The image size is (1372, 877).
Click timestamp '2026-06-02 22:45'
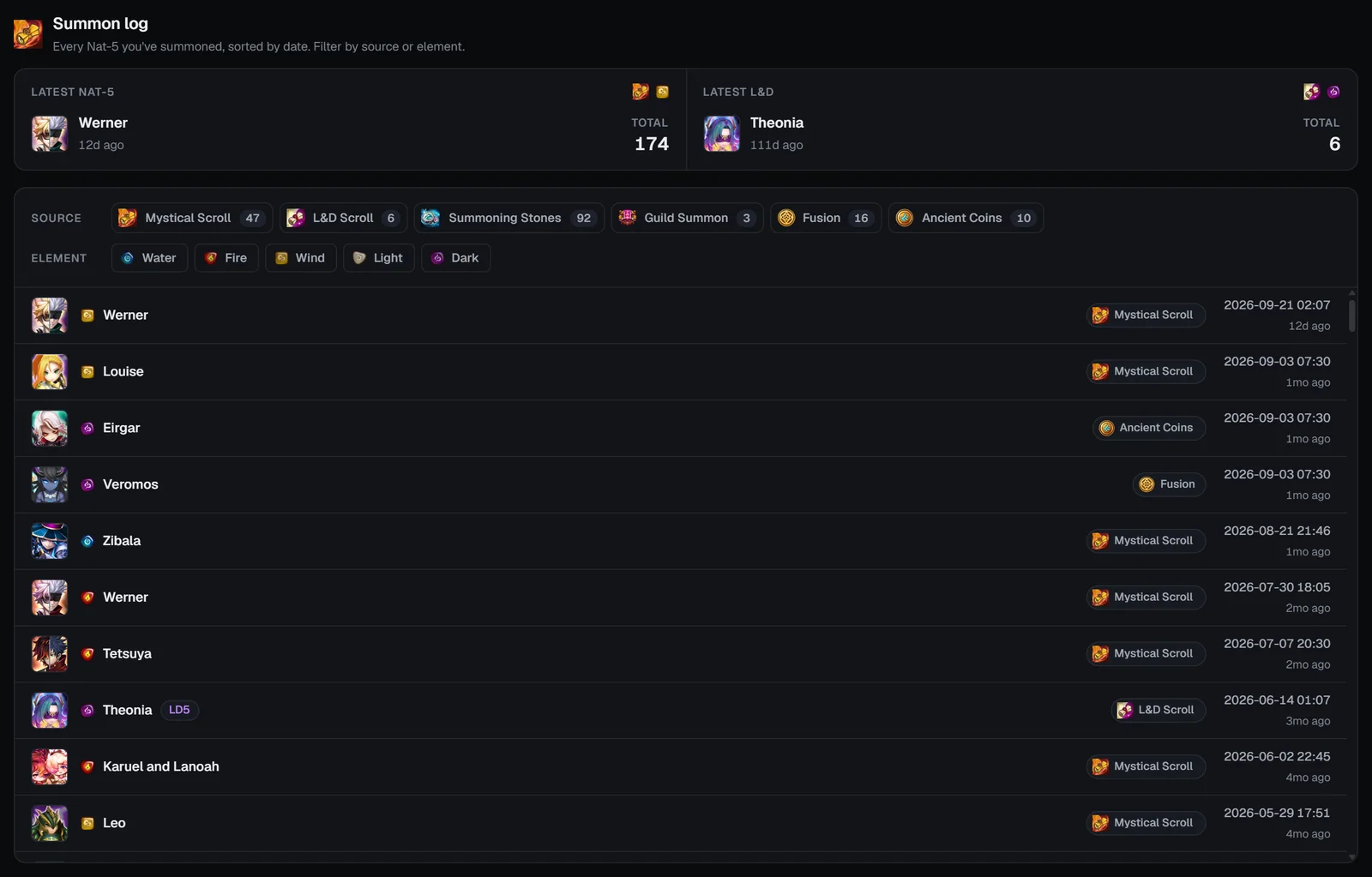coord(1277,757)
